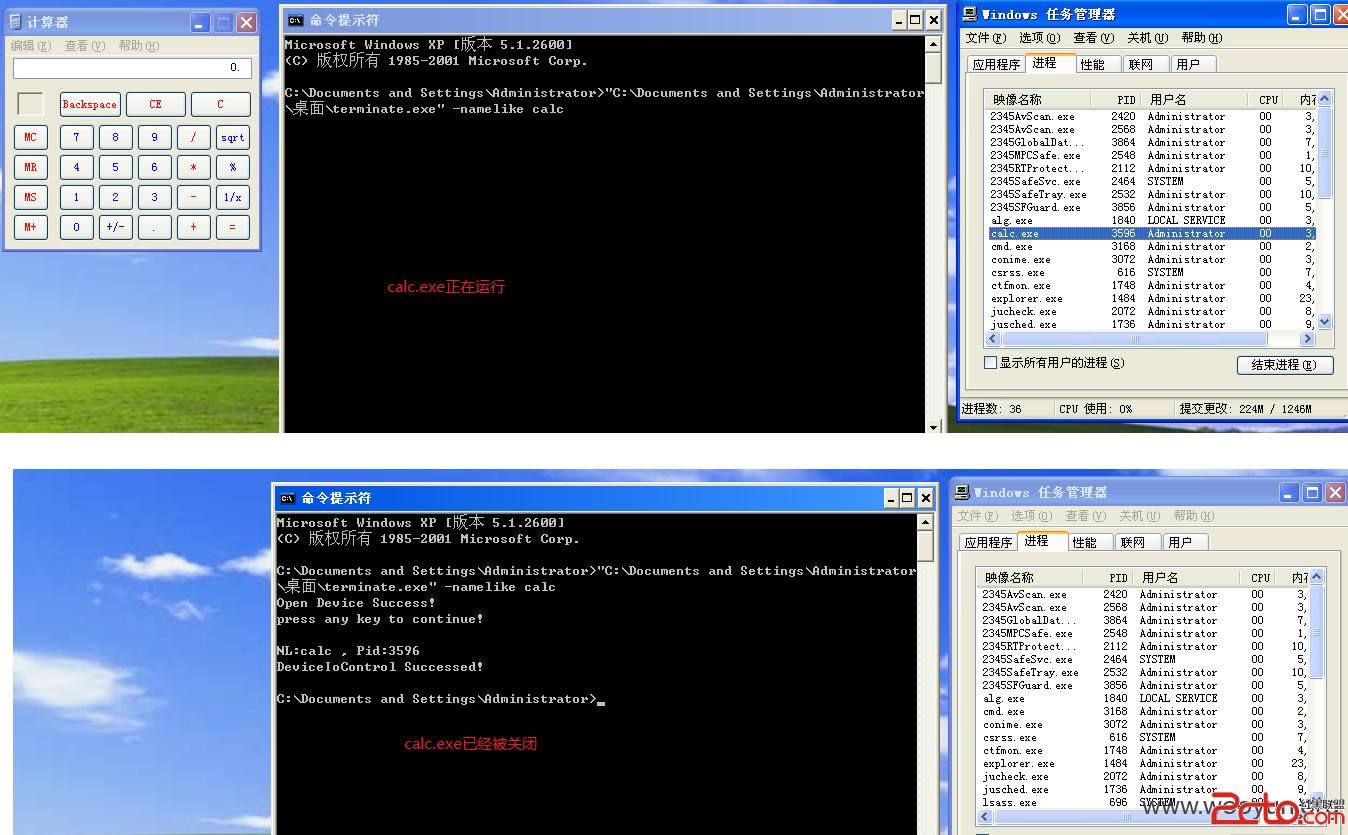Select the highlighted calc.exe process row
Screen dimensions: 1348x835
(1100, 233)
